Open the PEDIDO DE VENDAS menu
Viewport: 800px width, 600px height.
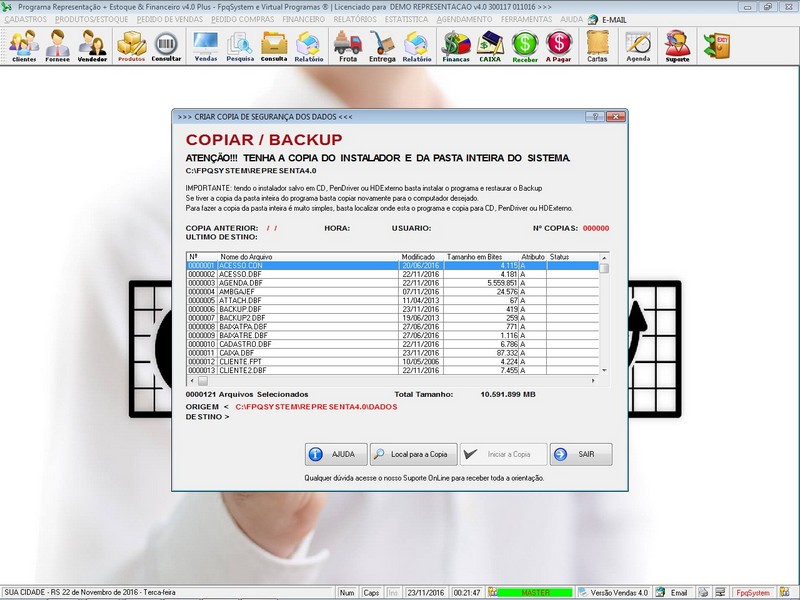tap(169, 19)
